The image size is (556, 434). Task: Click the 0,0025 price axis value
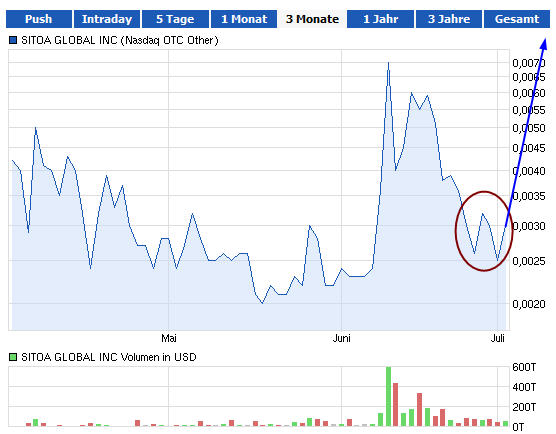529,261
